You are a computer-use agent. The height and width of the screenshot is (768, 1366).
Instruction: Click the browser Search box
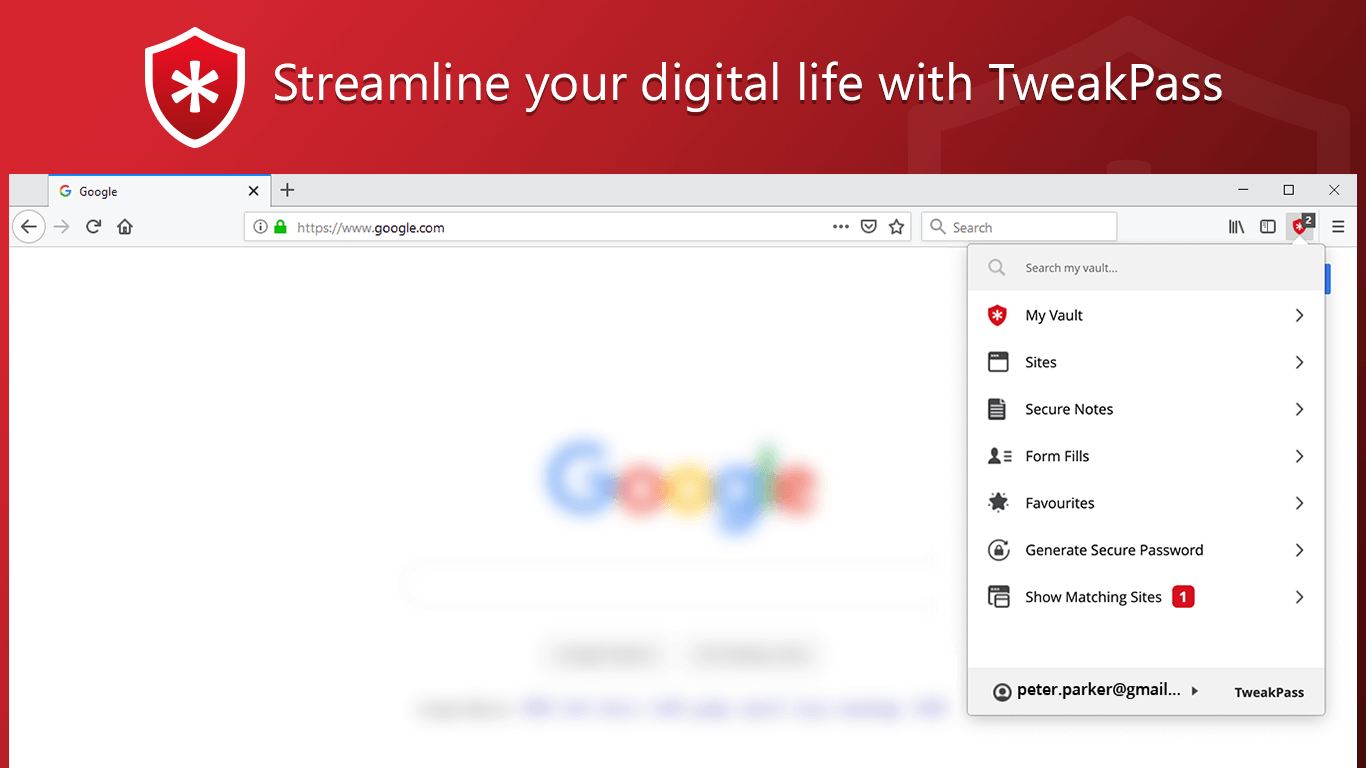(1019, 227)
